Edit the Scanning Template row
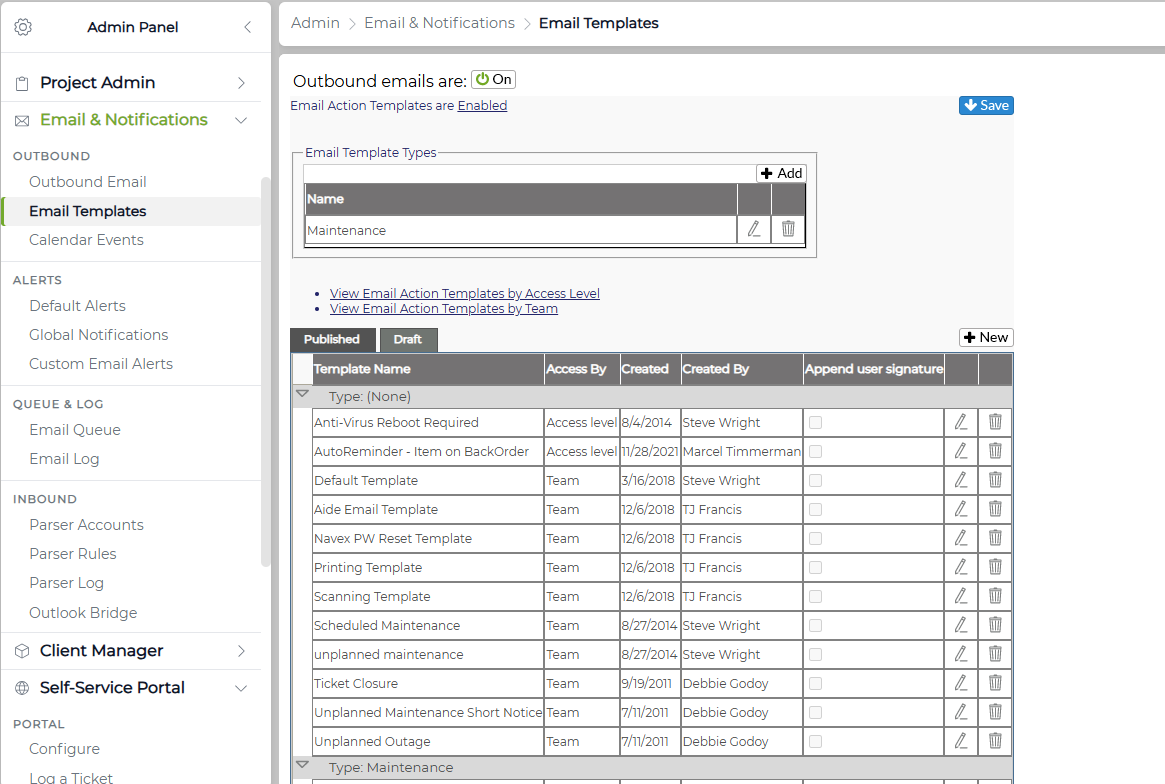1165x784 pixels. click(x=961, y=596)
